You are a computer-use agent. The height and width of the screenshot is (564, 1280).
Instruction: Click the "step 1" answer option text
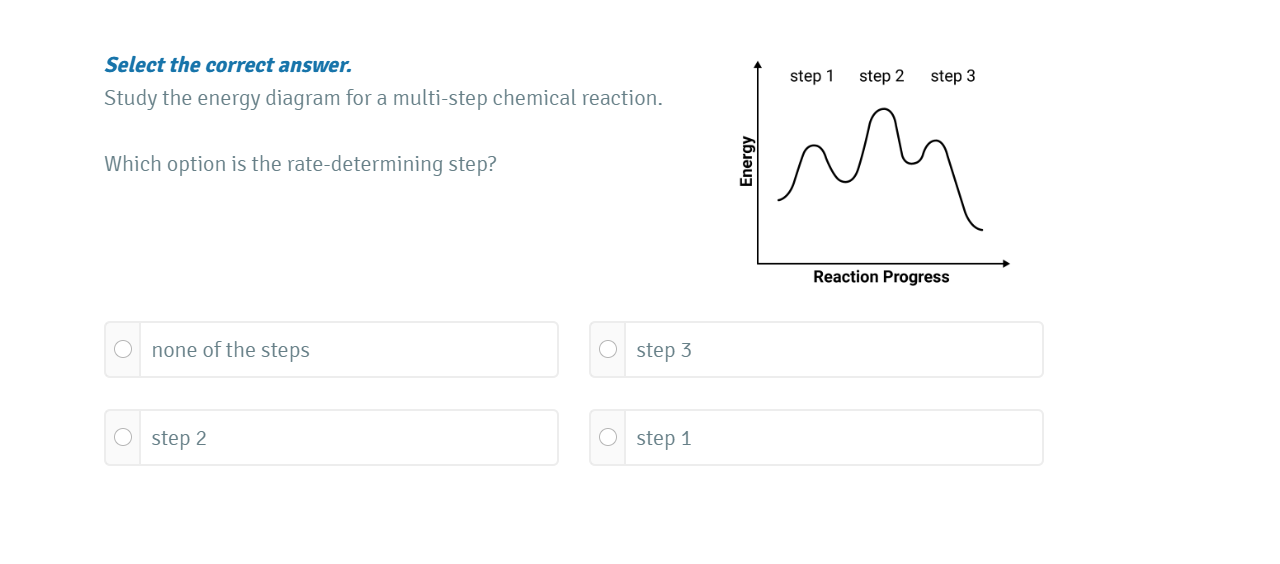pyautogui.click(x=664, y=438)
